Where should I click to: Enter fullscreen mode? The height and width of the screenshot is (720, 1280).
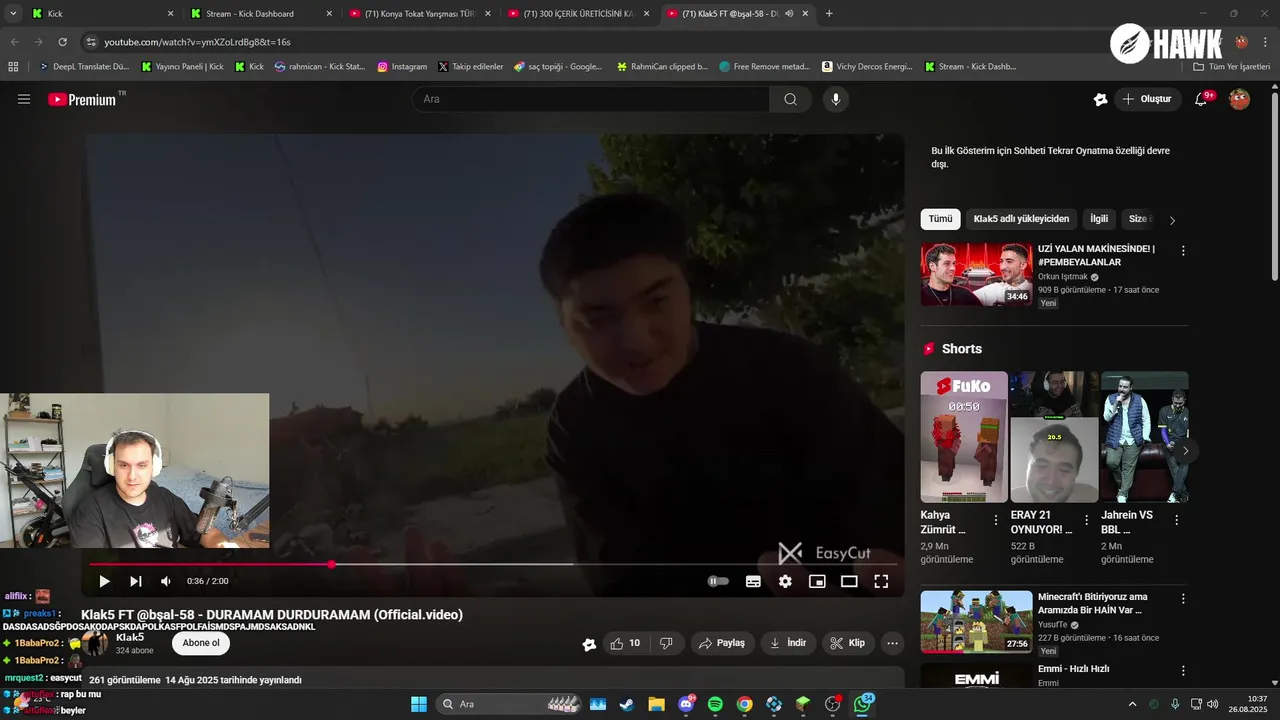(x=881, y=581)
